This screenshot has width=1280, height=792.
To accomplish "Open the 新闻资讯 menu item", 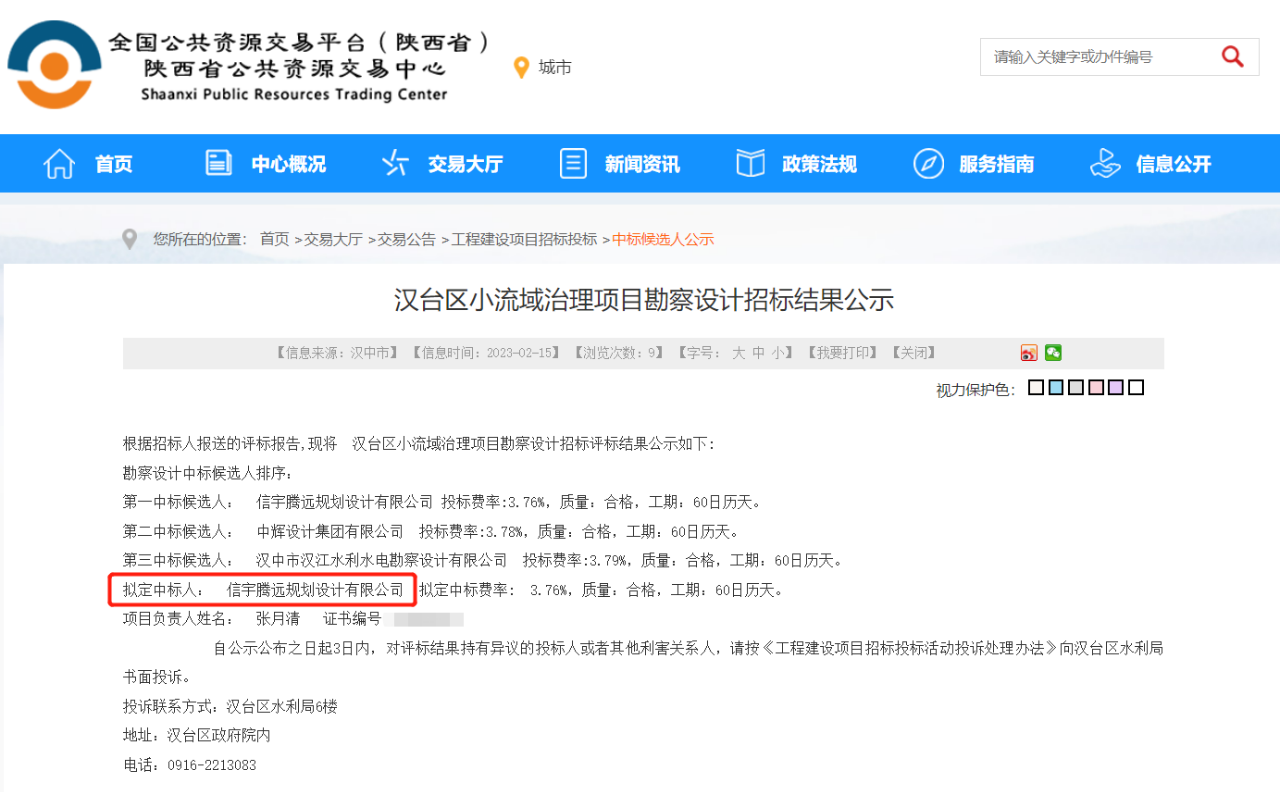I will pyautogui.click(x=643, y=163).
